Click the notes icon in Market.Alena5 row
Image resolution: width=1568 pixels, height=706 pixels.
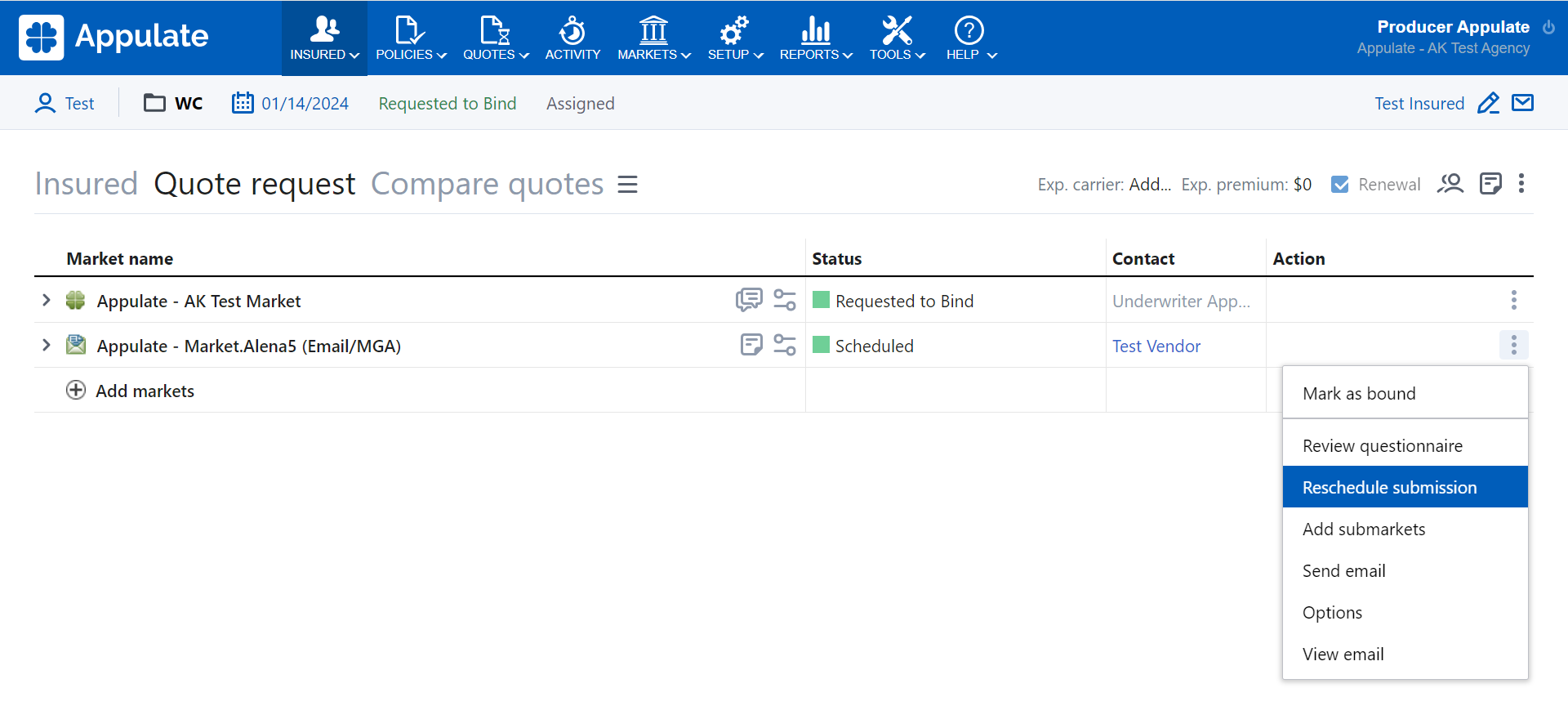[751, 345]
